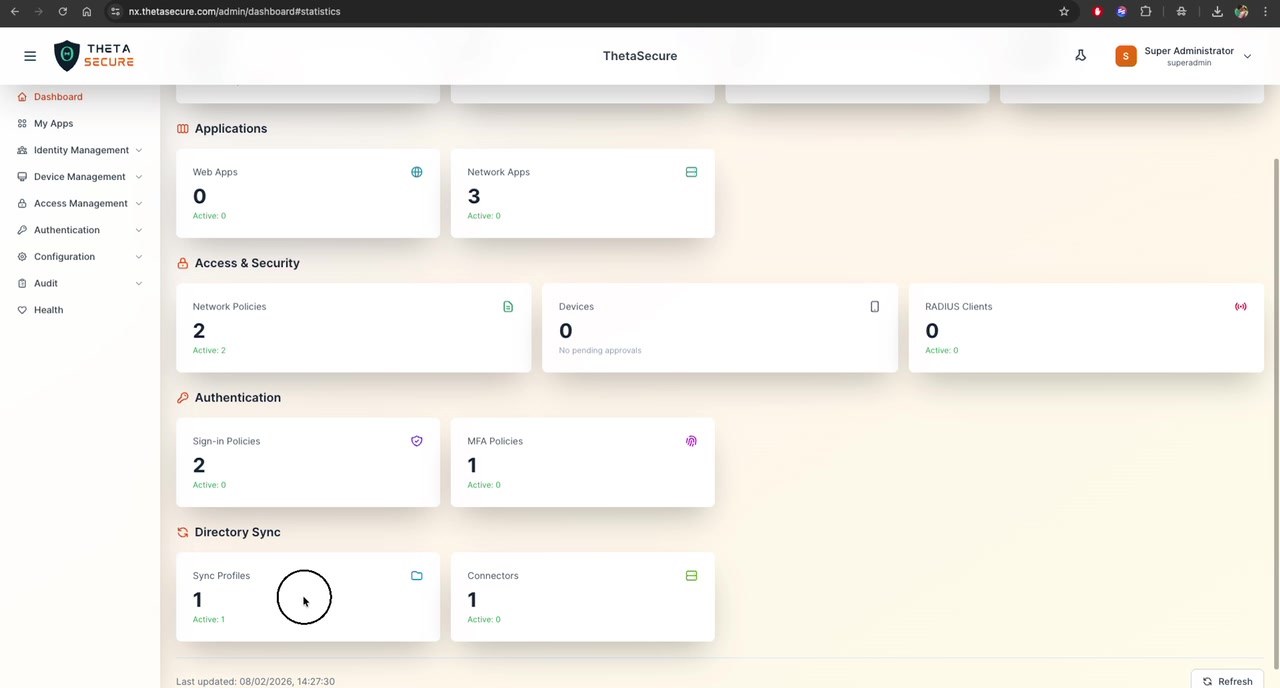Expand the Configuration section
Viewport: 1280px width, 688px height.
(64, 256)
